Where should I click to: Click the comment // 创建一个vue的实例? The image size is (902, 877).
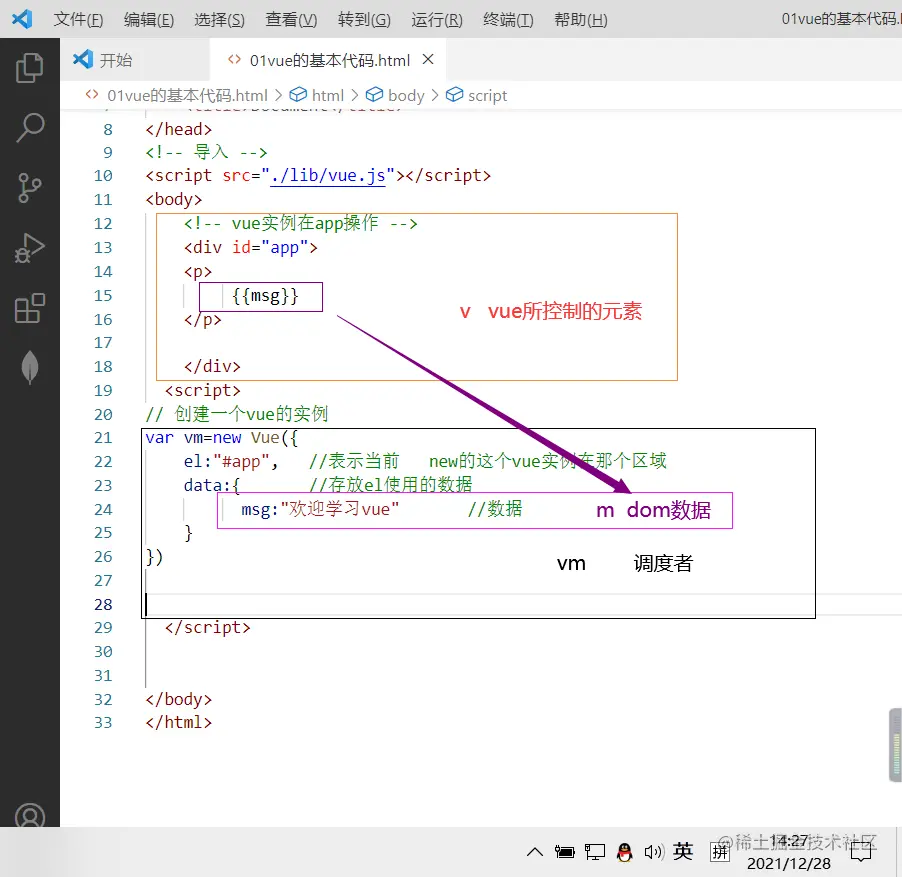(x=236, y=414)
